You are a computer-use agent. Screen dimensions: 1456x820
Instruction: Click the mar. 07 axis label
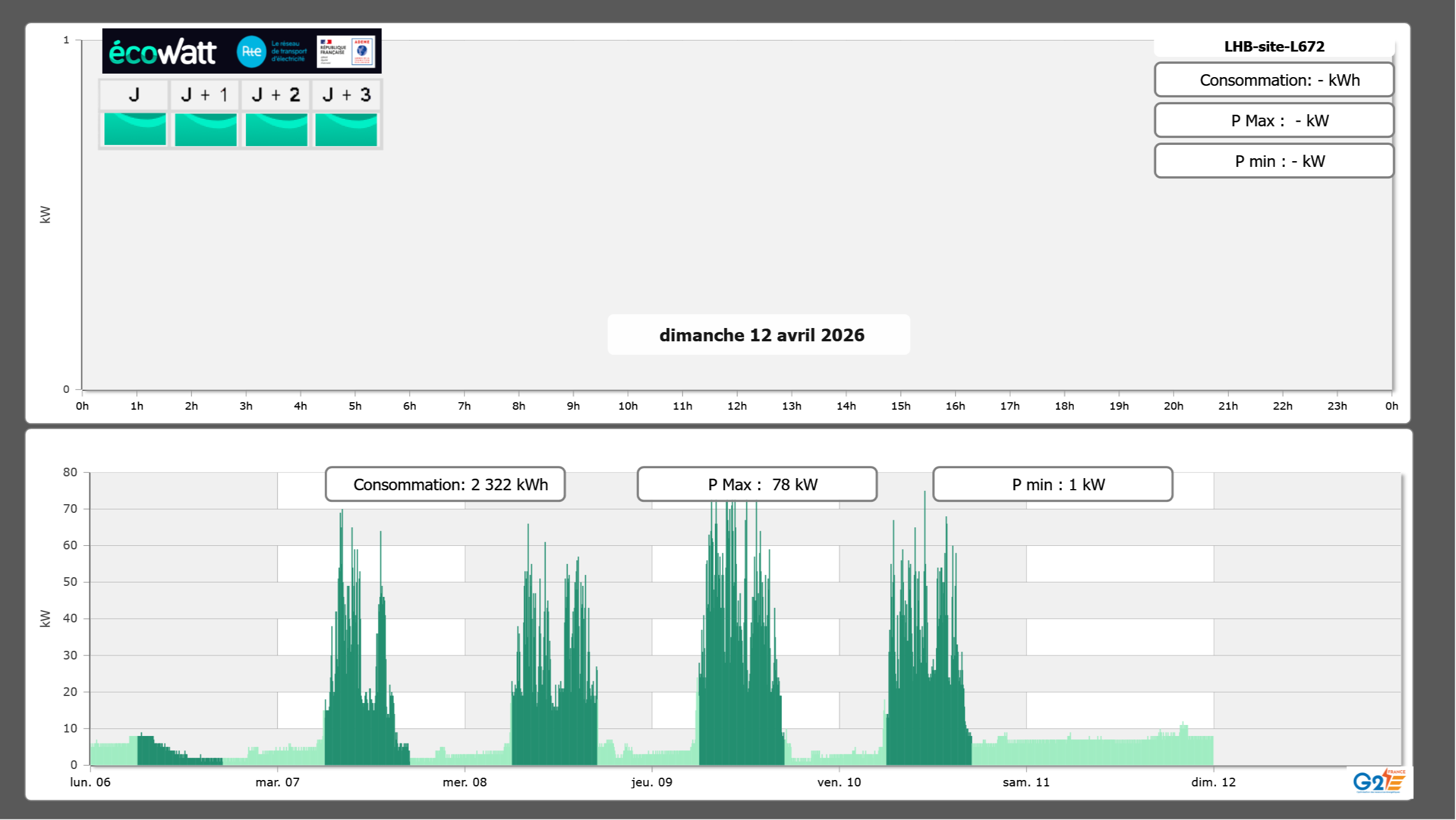pyautogui.click(x=277, y=782)
